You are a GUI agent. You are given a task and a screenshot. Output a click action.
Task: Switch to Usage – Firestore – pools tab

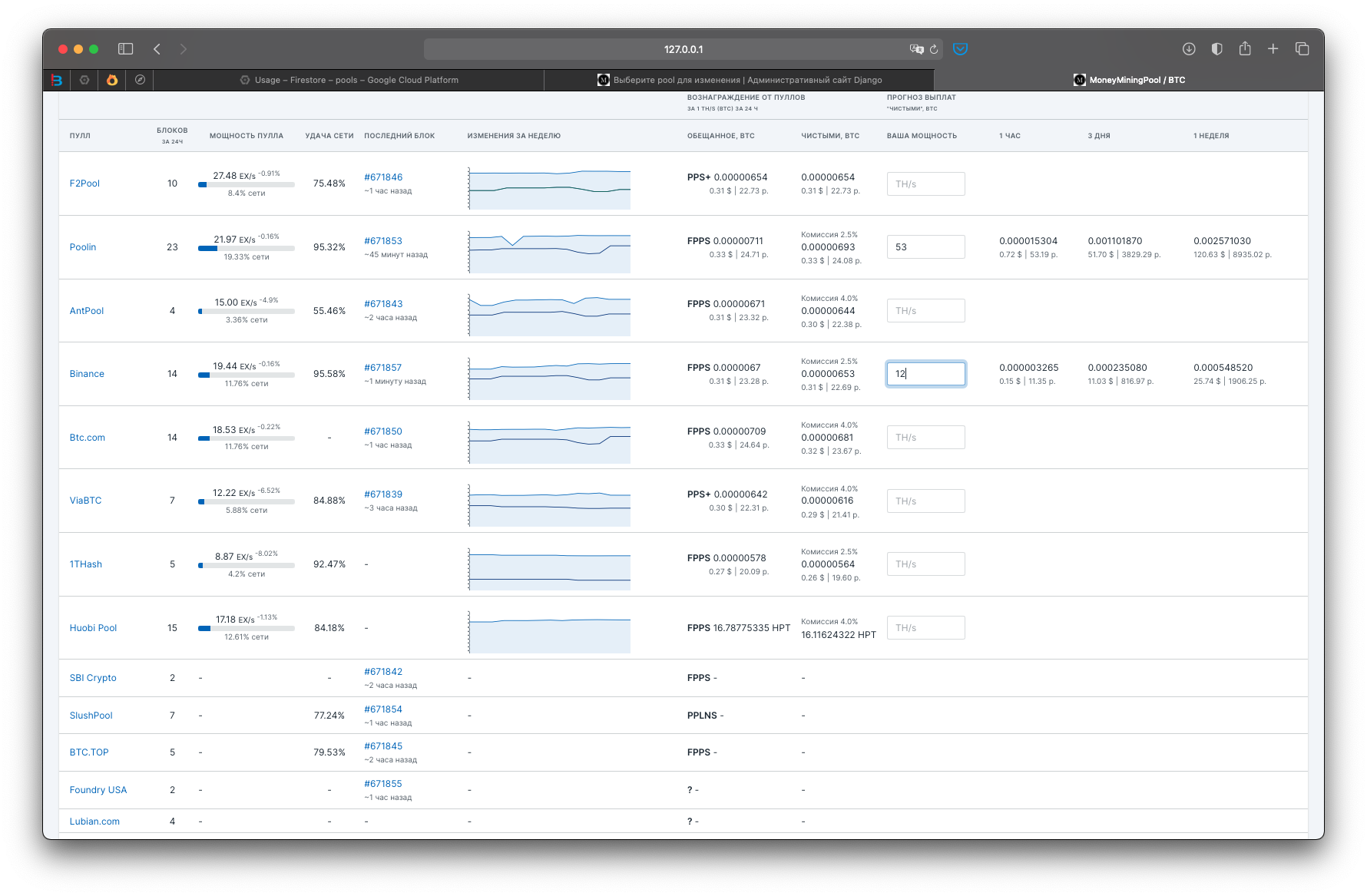349,80
